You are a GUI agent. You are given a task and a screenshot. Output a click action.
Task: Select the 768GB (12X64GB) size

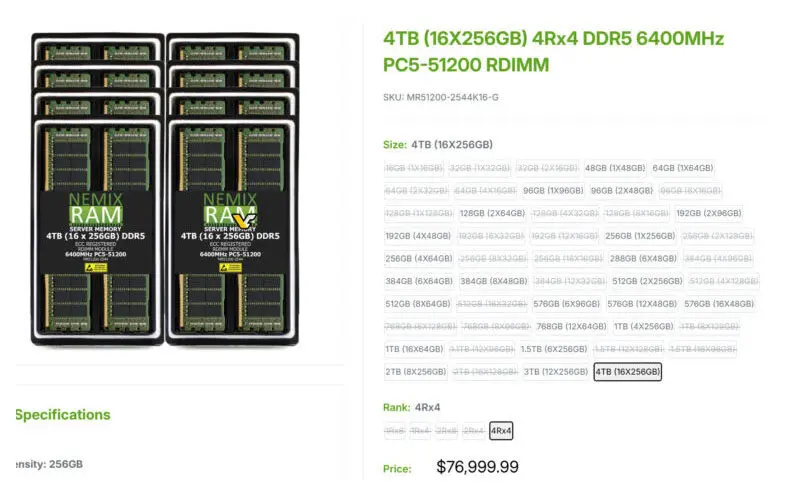571,326
